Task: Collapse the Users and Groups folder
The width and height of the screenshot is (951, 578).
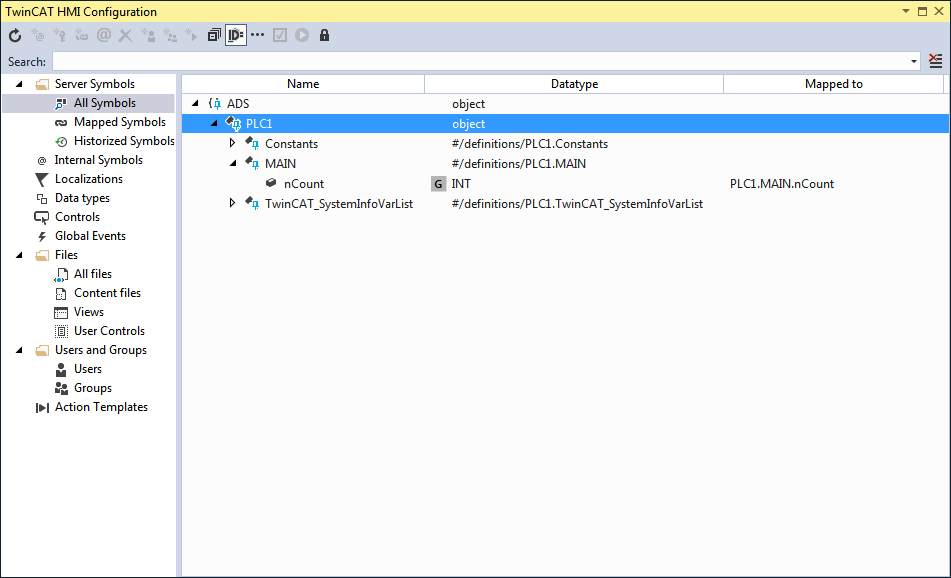Action: click(19, 351)
